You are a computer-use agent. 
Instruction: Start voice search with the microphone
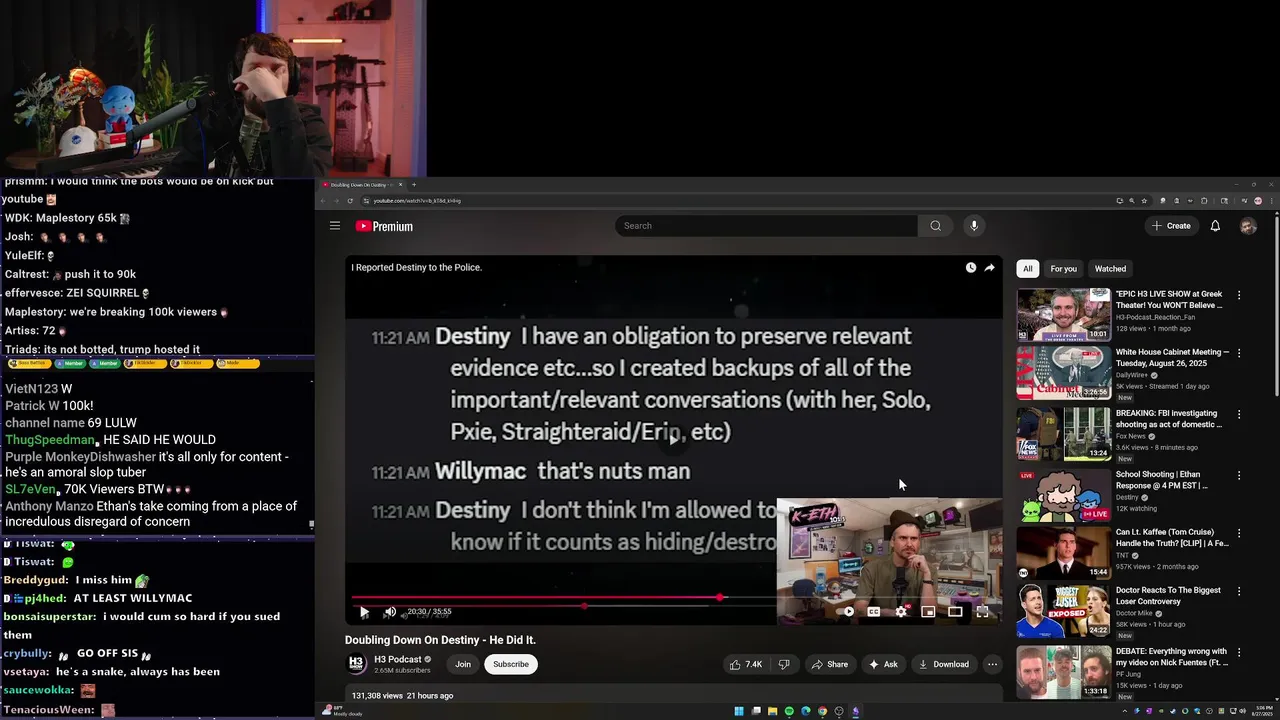[x=974, y=226]
